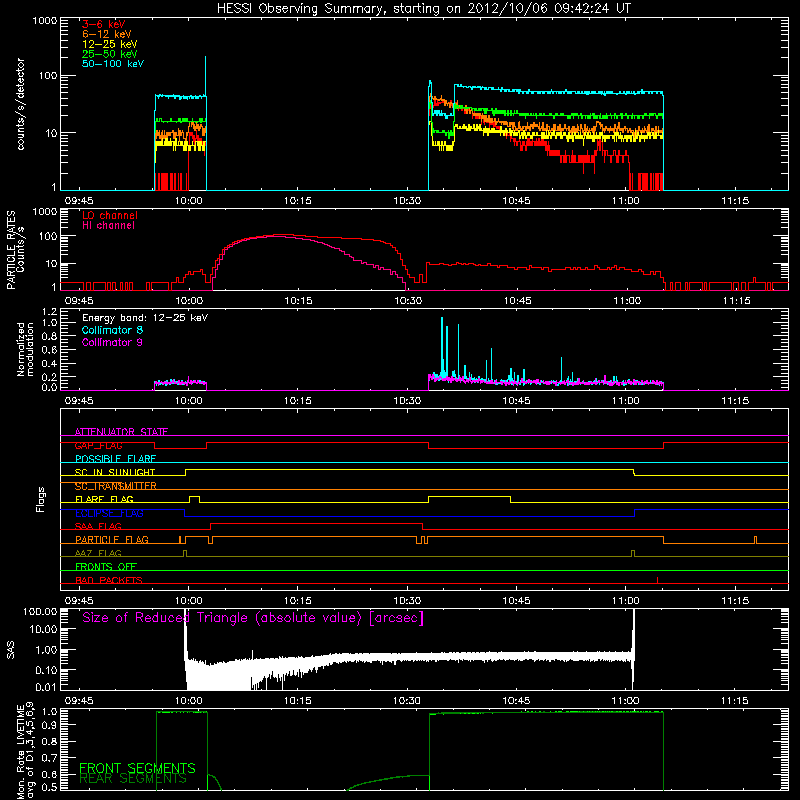The image size is (800, 800).
Task: Click the BAD_PACKETS tick near 11:04
Action: [657, 580]
